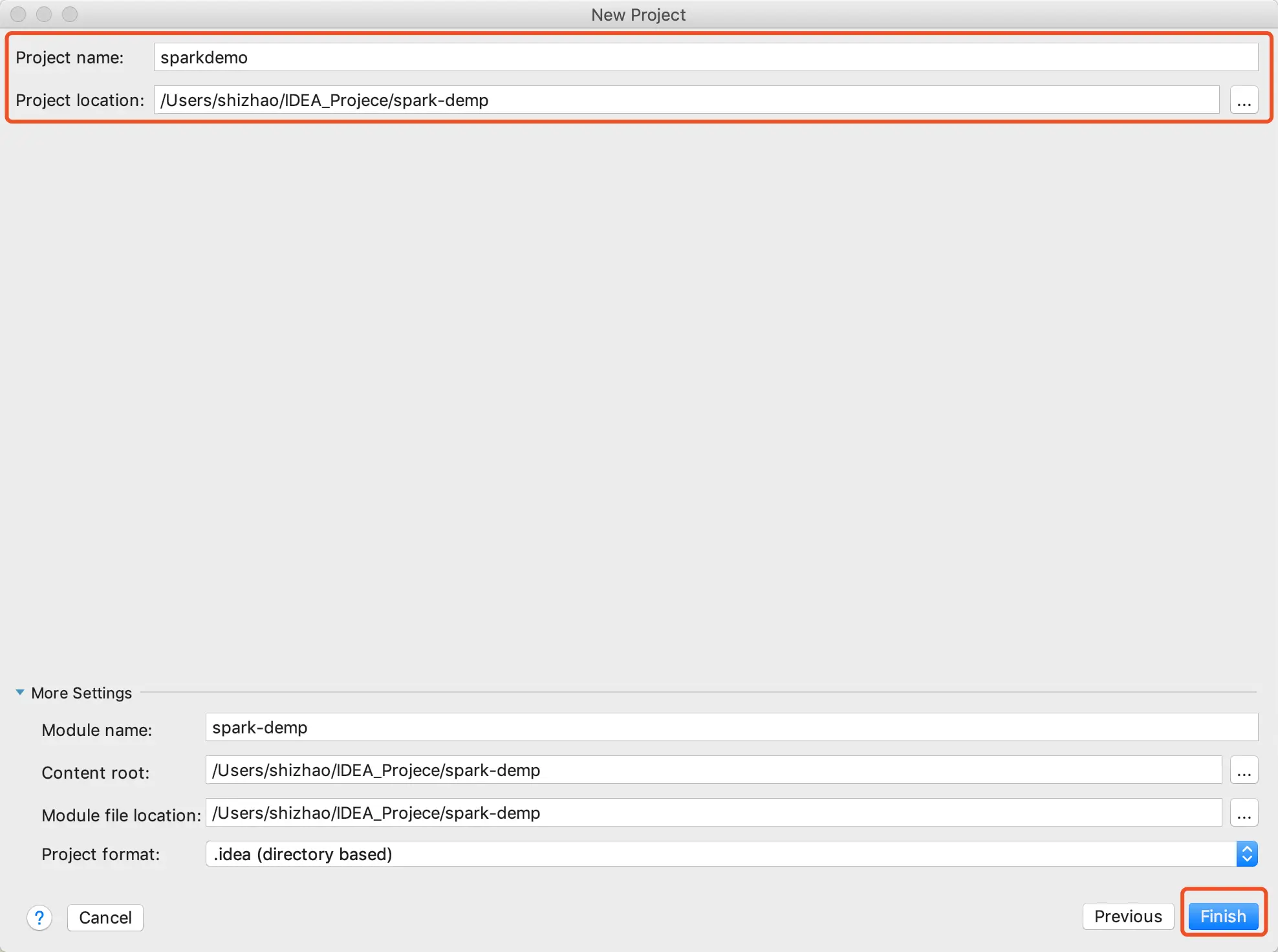Screen dimensions: 1278x952
Task: Open Module file location browse ellipsis
Action: coord(1244,813)
